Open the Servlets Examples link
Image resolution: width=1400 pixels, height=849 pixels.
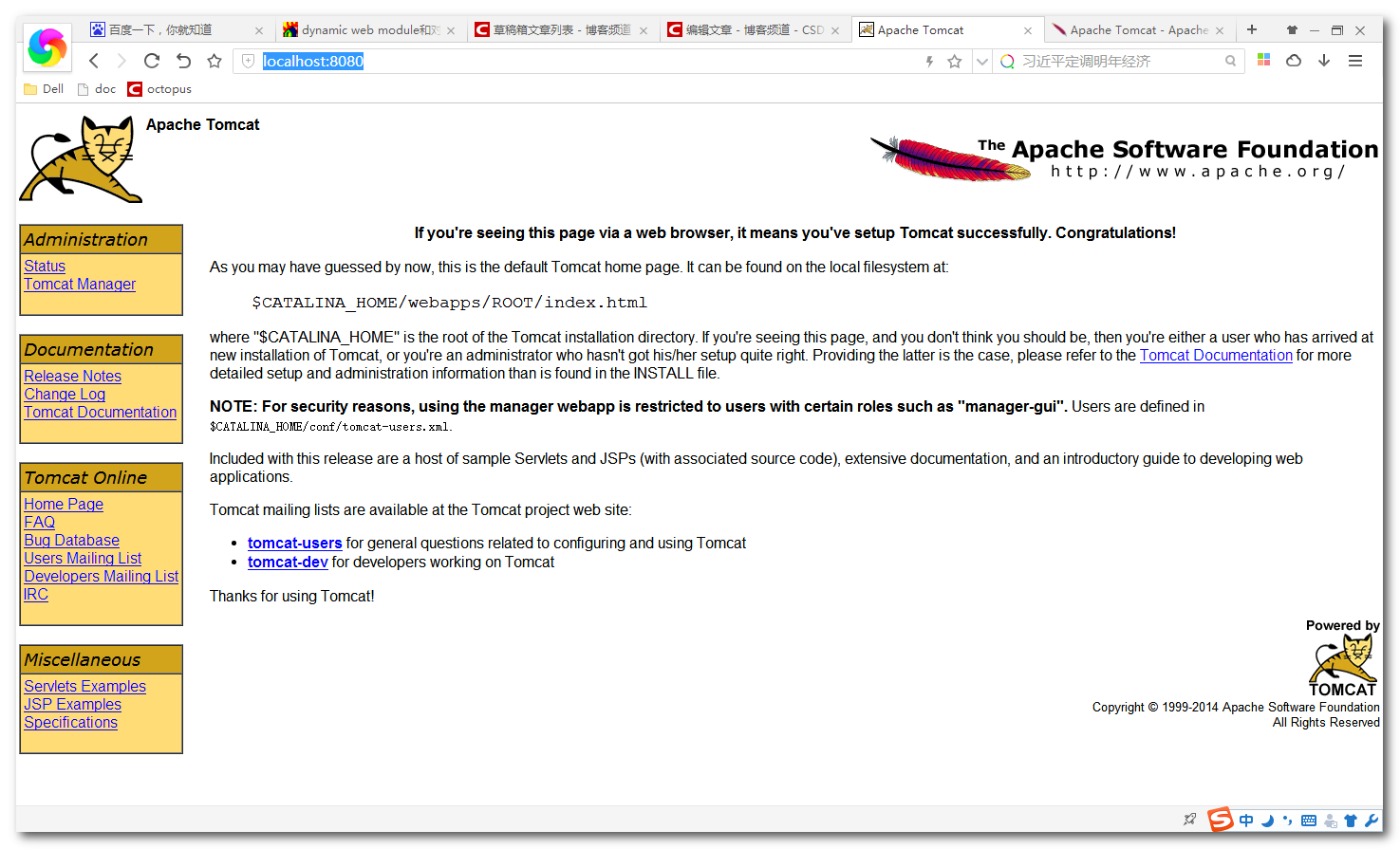85,686
